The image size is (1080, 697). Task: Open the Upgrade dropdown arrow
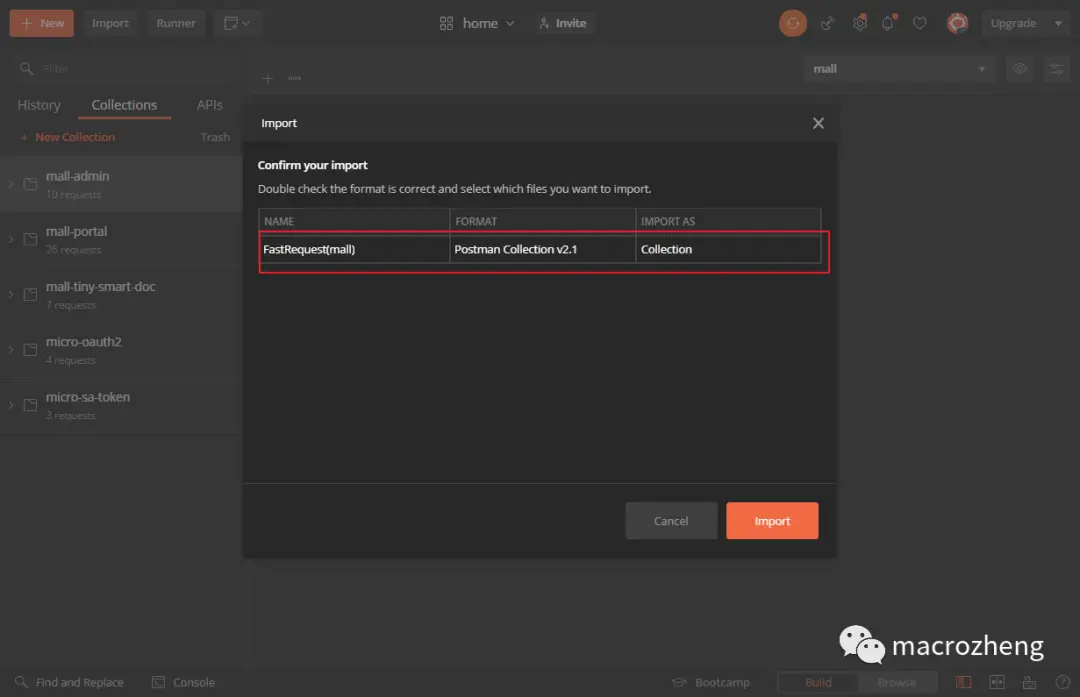pyautogui.click(x=1056, y=22)
